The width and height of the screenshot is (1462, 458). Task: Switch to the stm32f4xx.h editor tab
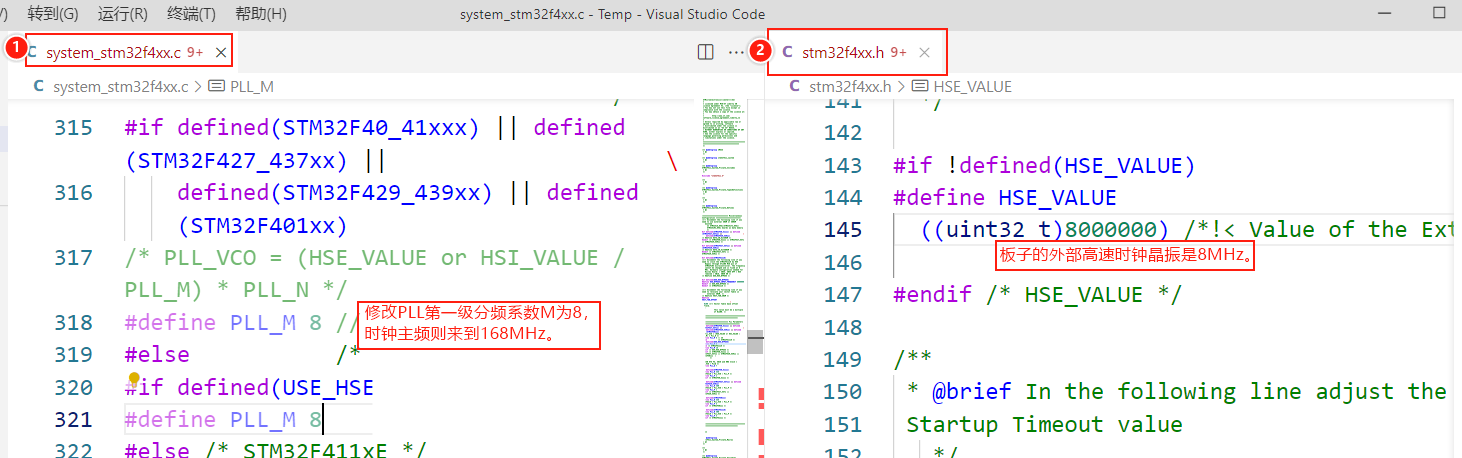pyautogui.click(x=842, y=52)
